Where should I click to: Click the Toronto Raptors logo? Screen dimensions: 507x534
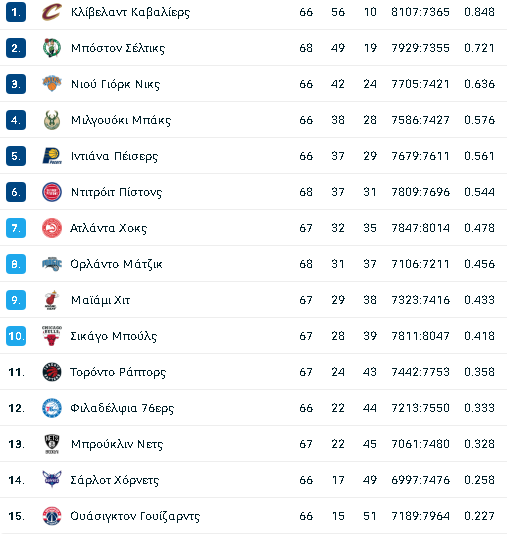[x=52, y=372]
